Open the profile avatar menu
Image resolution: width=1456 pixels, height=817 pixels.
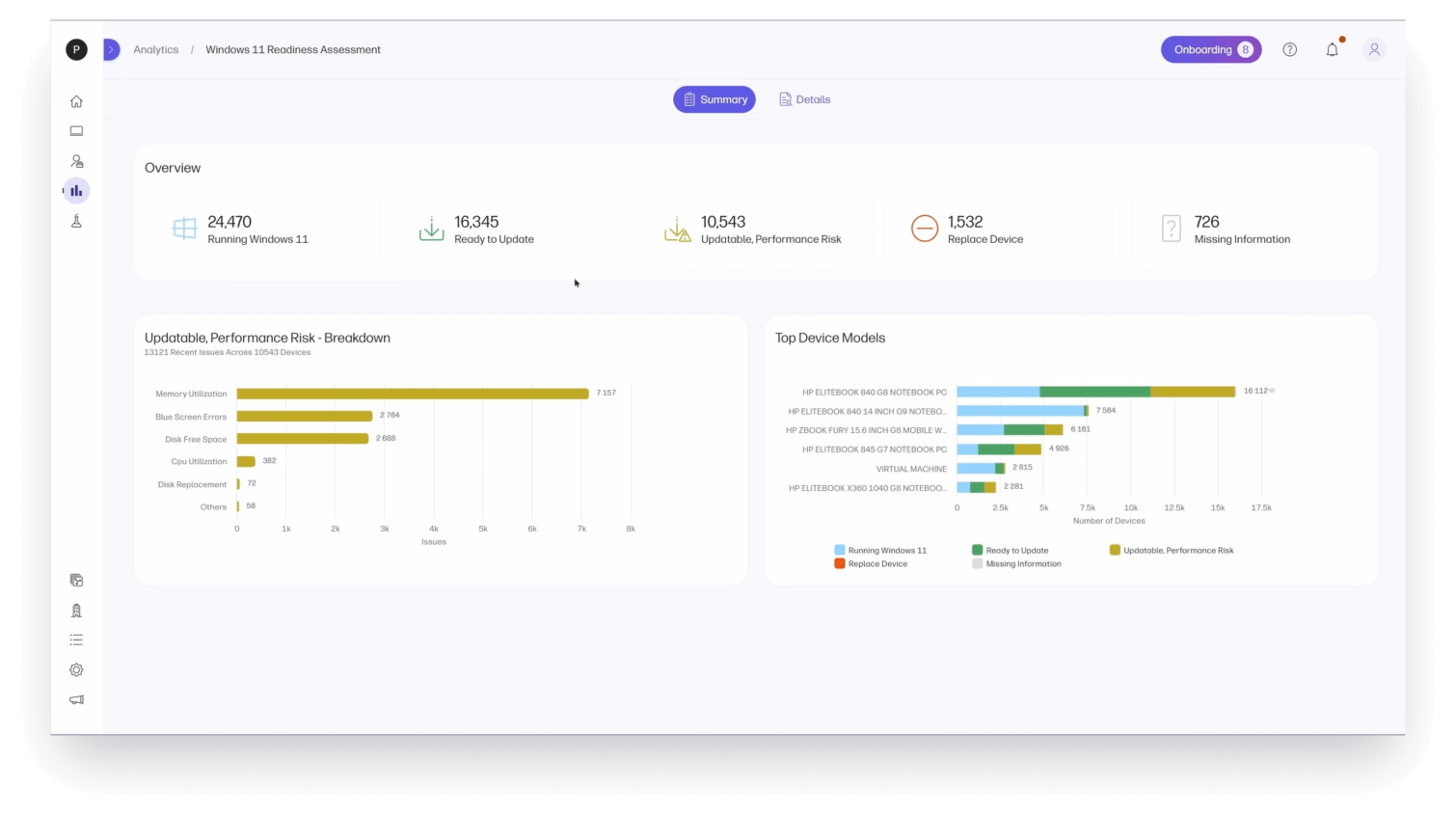(1374, 49)
